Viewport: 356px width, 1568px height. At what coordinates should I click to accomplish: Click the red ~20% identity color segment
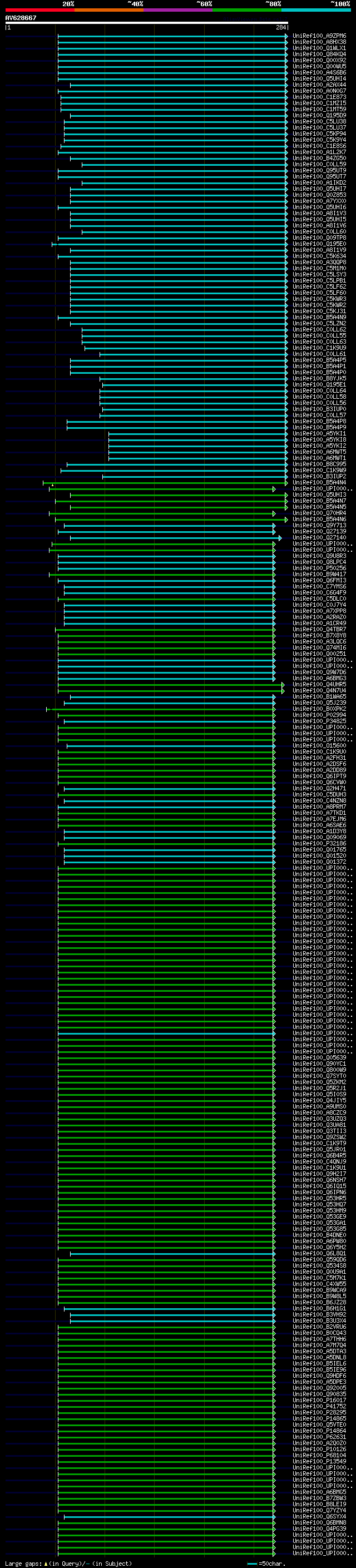tap(39, 10)
